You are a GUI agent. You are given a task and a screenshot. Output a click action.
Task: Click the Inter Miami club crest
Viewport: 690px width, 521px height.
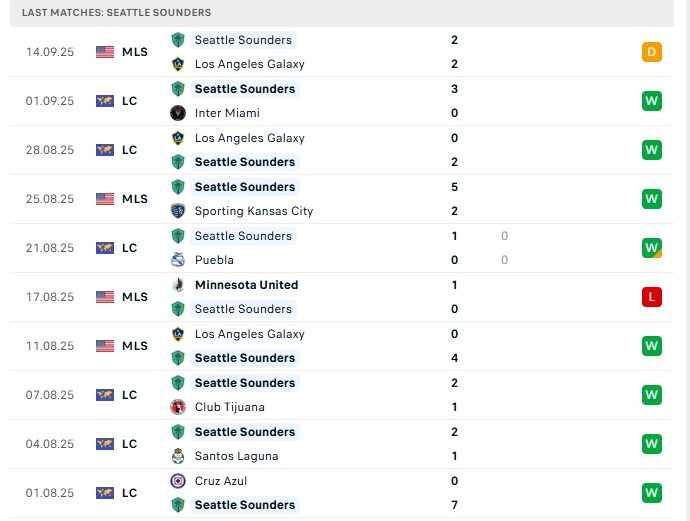click(178, 113)
